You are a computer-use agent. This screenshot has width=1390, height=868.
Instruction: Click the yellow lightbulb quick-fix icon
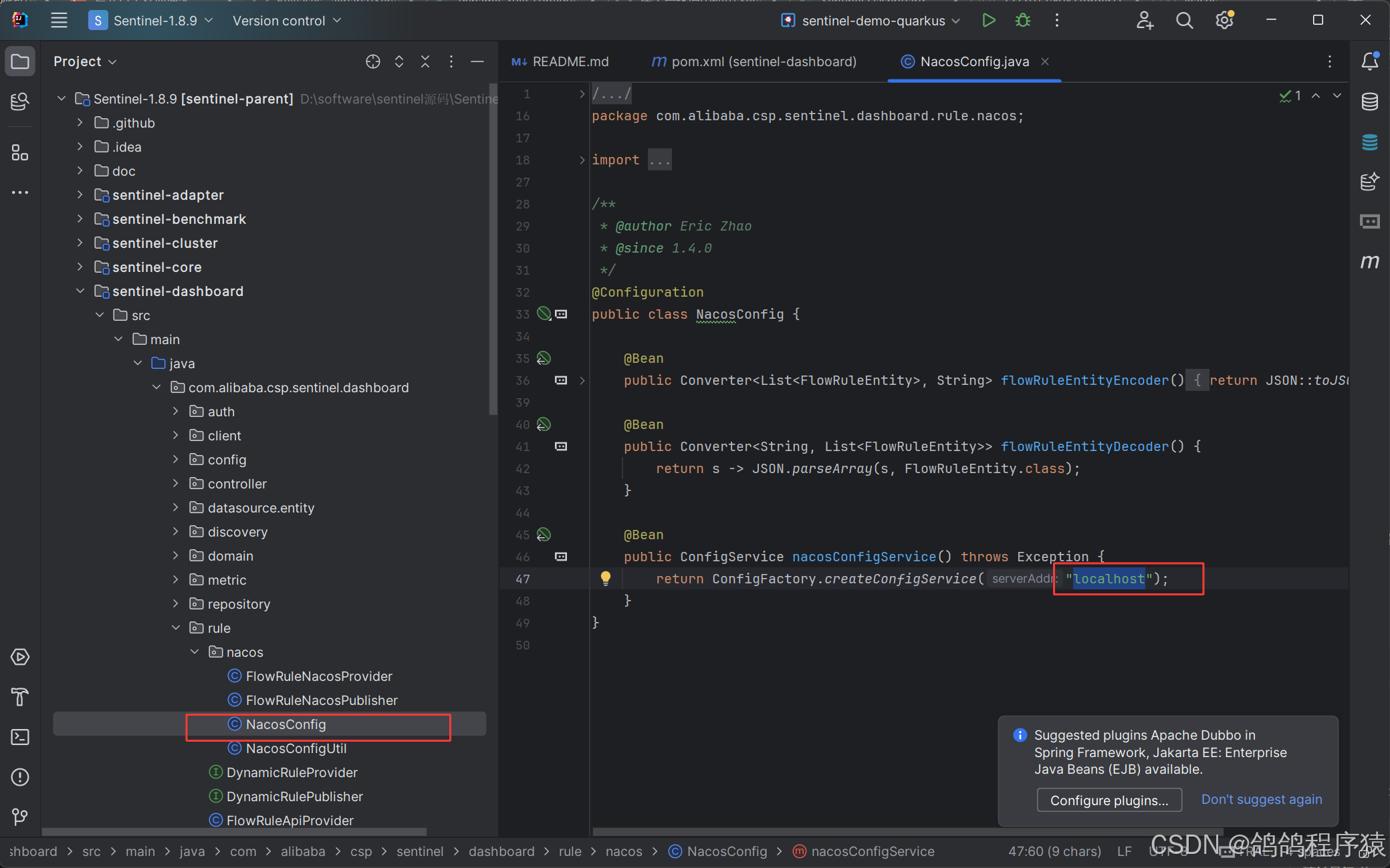pos(606,578)
